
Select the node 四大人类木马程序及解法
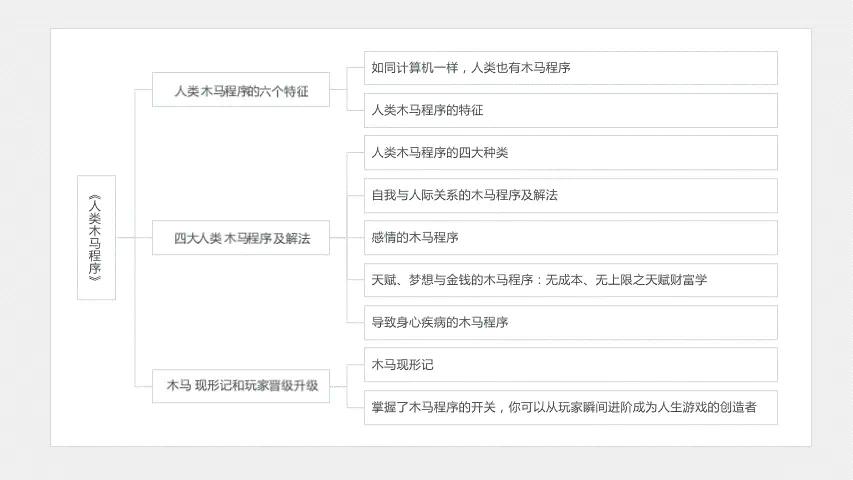[x=240, y=238]
